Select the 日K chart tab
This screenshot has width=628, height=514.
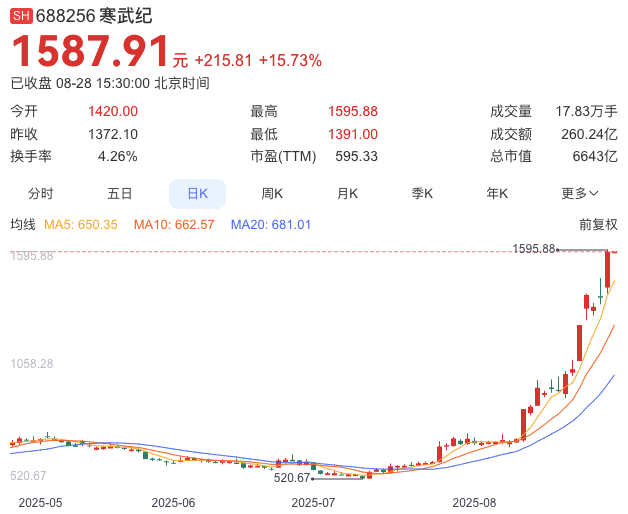pyautogui.click(x=197, y=194)
